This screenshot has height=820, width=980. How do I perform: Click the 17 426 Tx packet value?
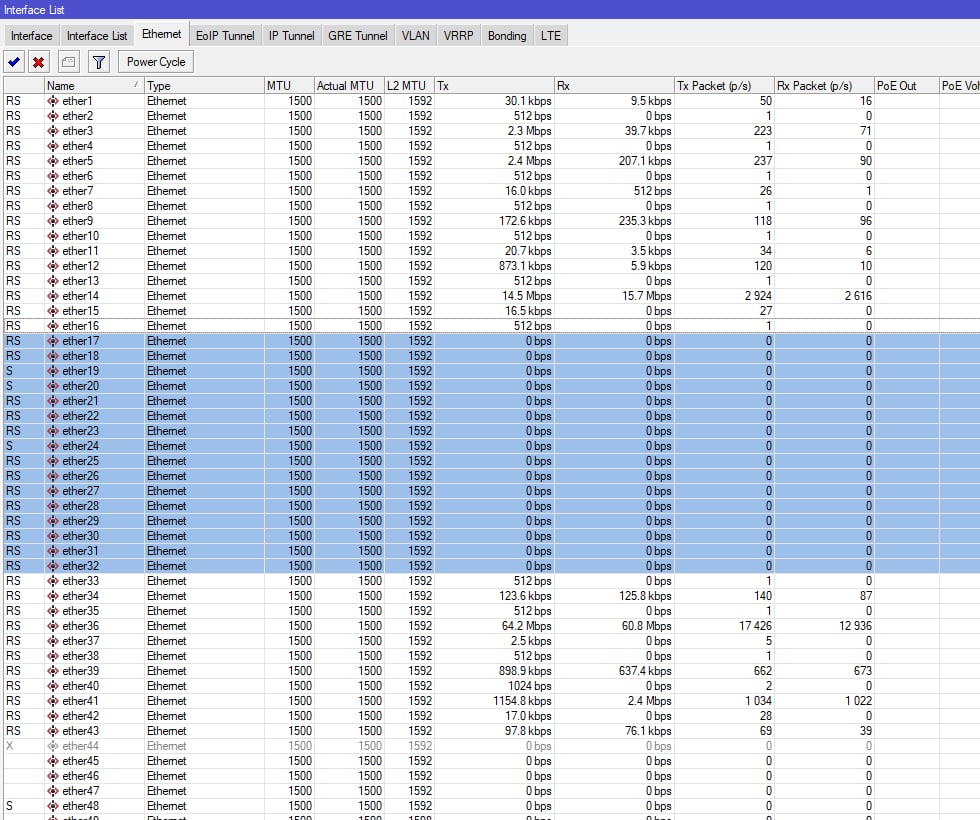coord(755,626)
